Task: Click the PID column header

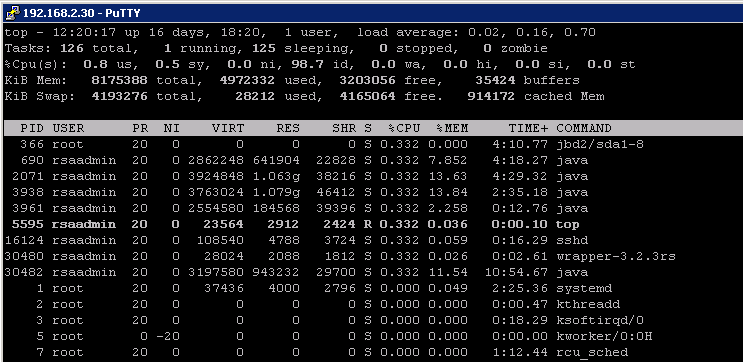Action: (32, 128)
